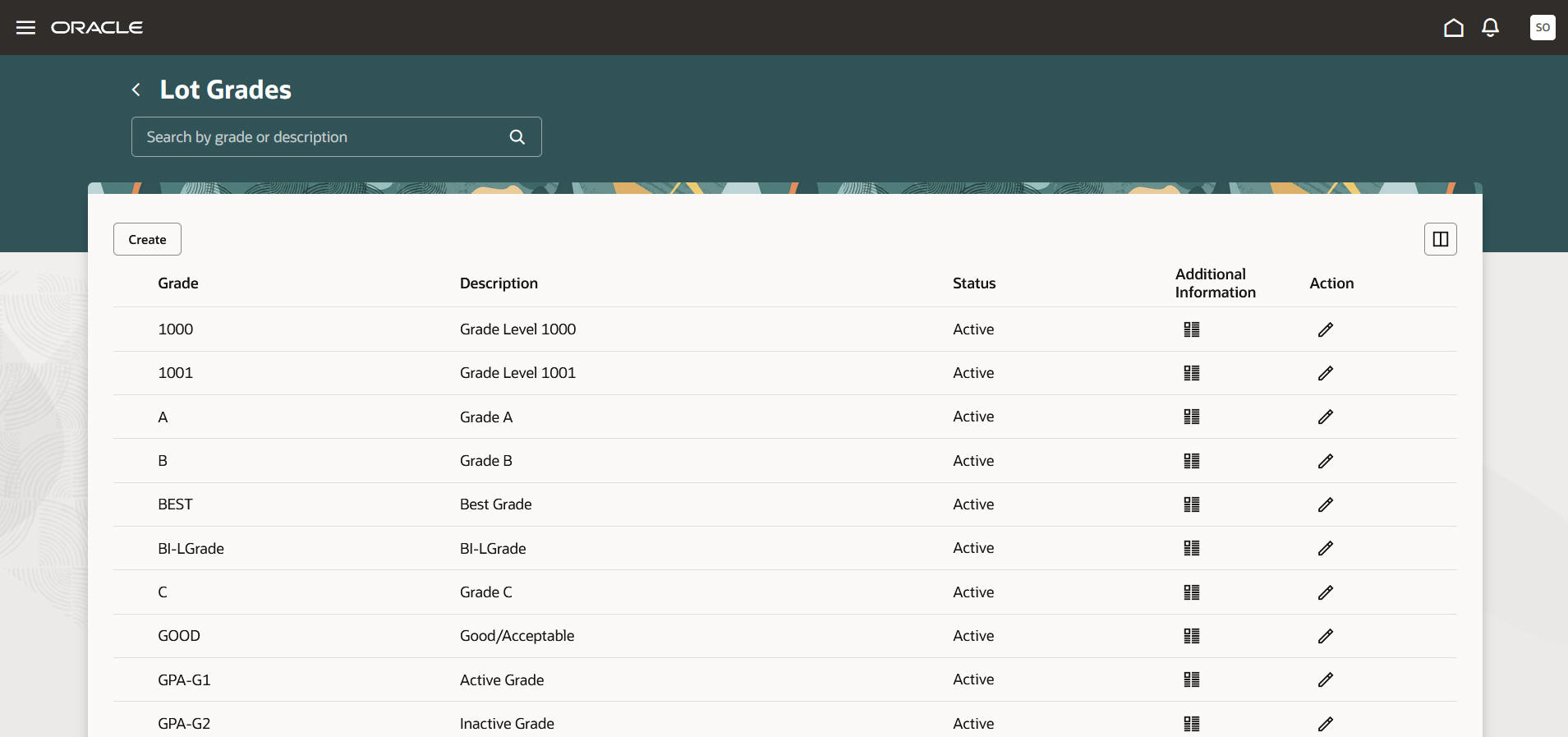Show additional information for GPA-G2
Image resolution: width=1568 pixels, height=737 pixels.
click(1192, 724)
